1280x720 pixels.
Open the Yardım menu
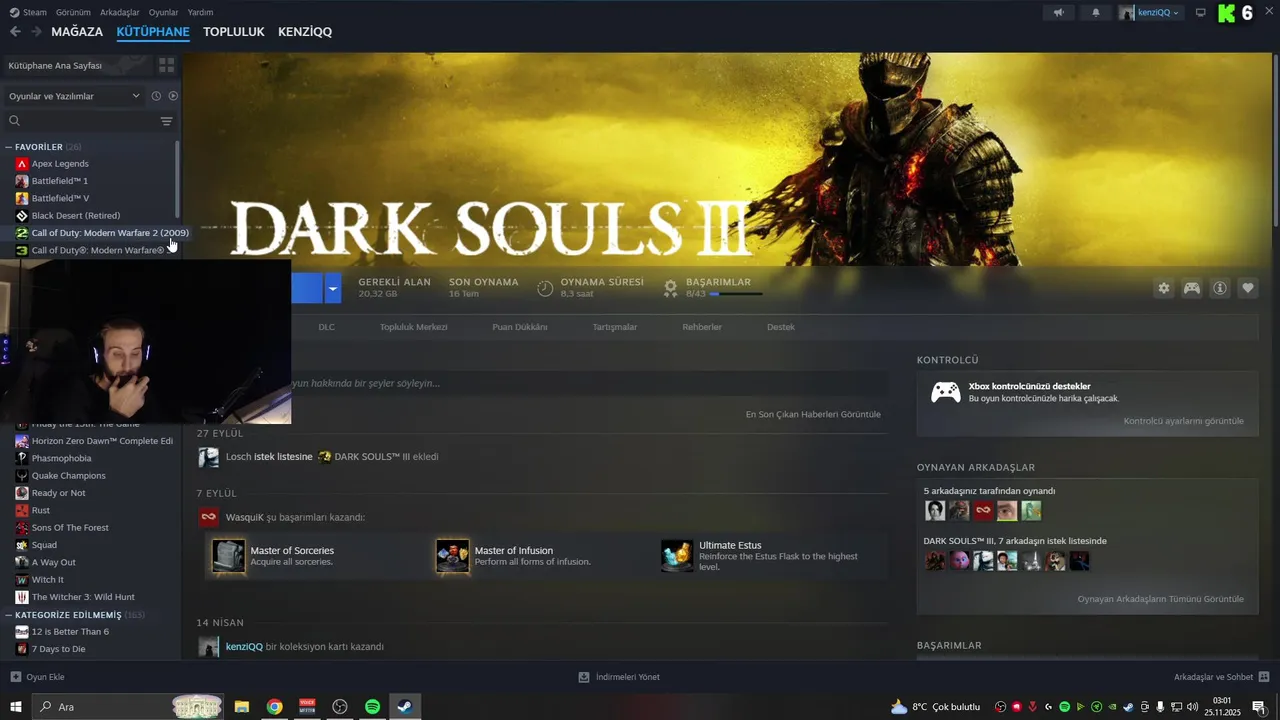[x=200, y=12]
